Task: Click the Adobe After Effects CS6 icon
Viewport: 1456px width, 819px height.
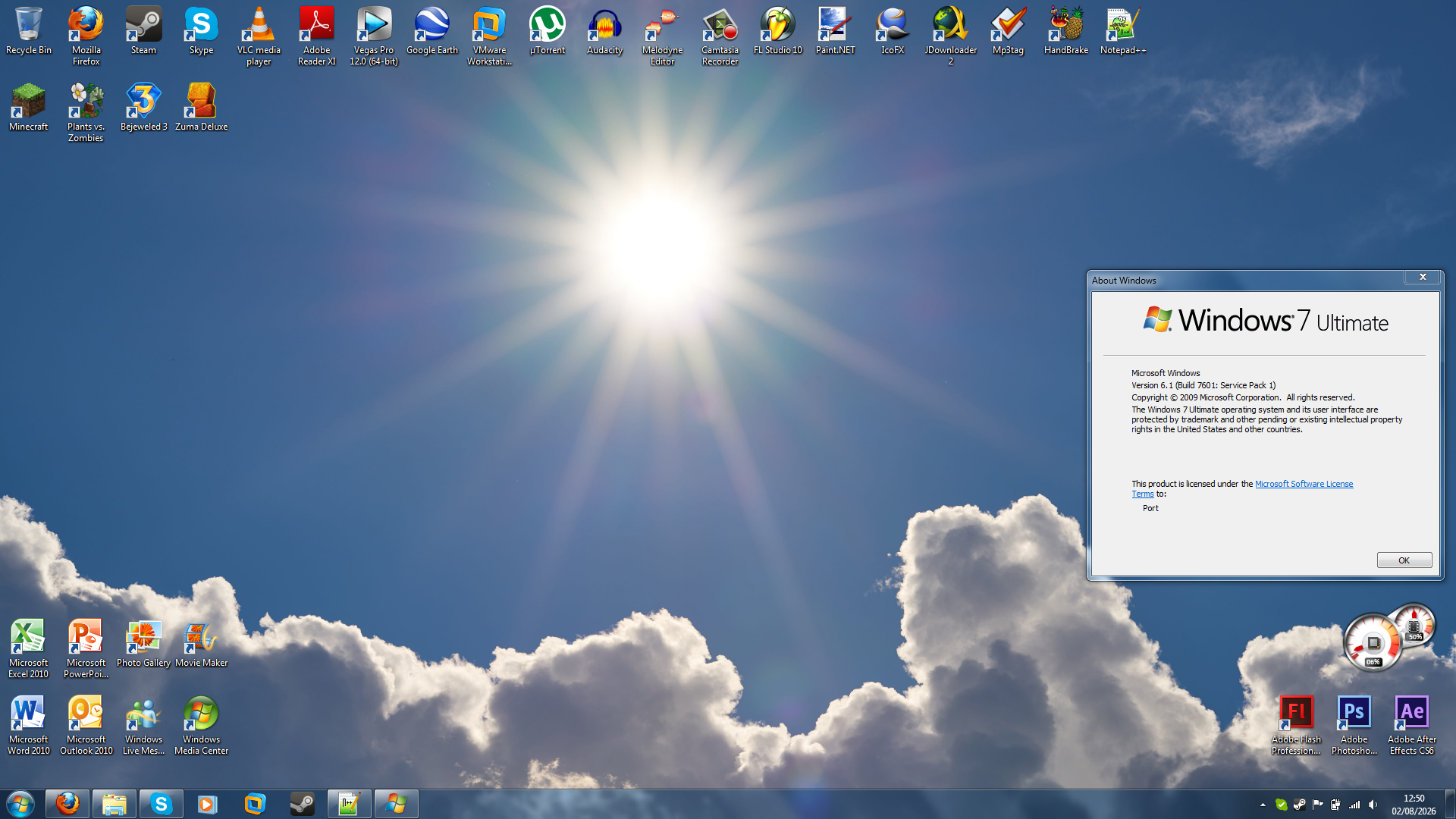Action: [x=1411, y=726]
